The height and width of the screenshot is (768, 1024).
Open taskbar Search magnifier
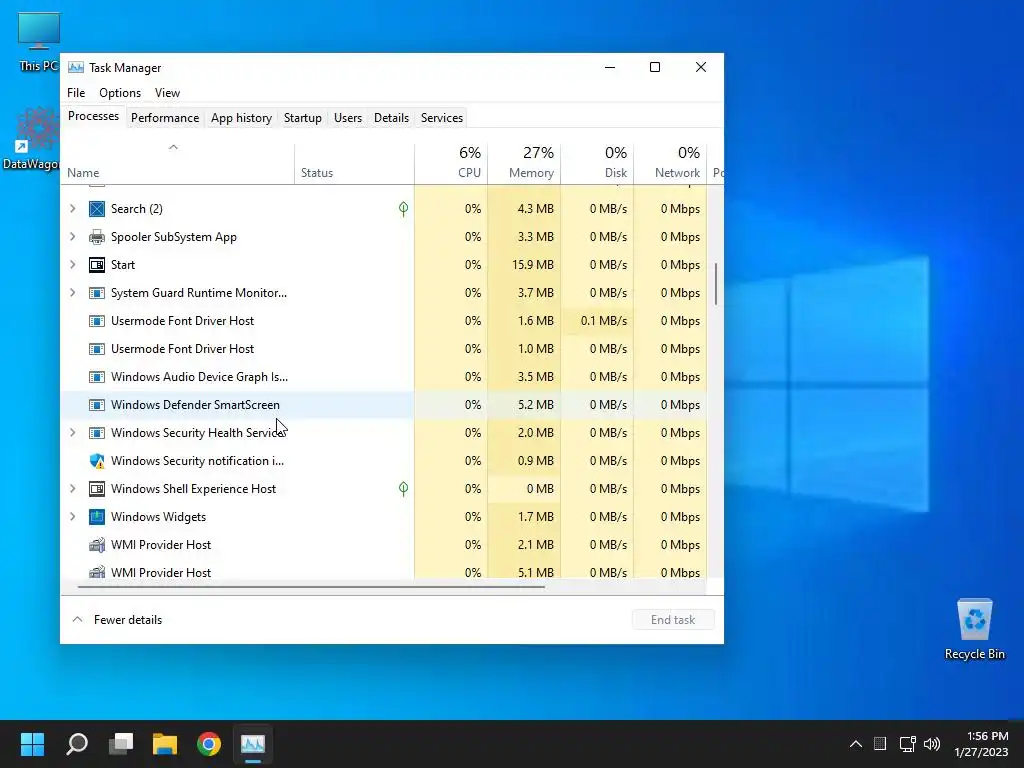pos(77,744)
